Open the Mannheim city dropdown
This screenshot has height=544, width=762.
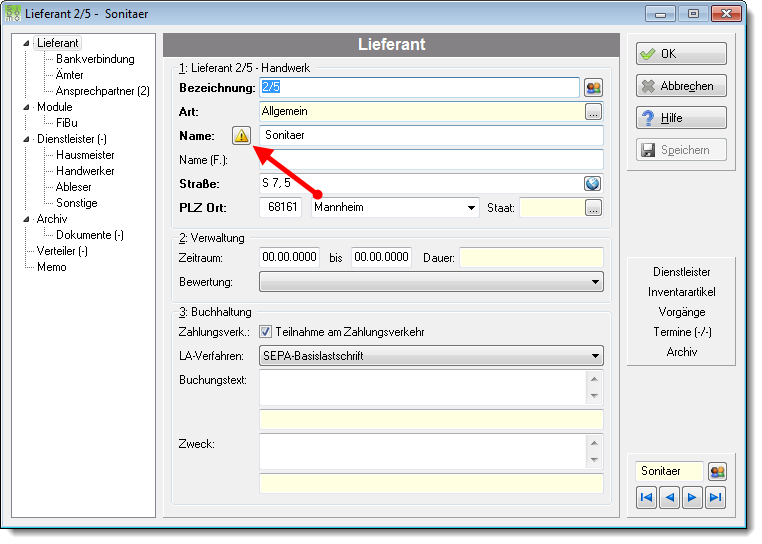pyautogui.click(x=471, y=208)
